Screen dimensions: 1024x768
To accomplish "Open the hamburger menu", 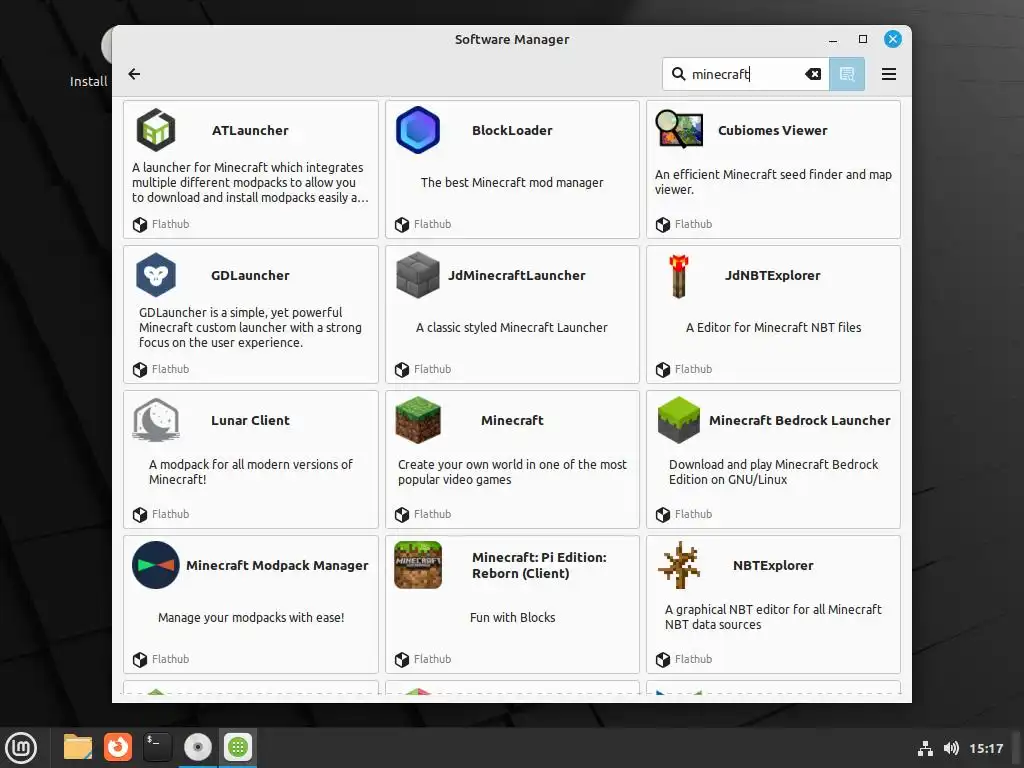I will 889,74.
